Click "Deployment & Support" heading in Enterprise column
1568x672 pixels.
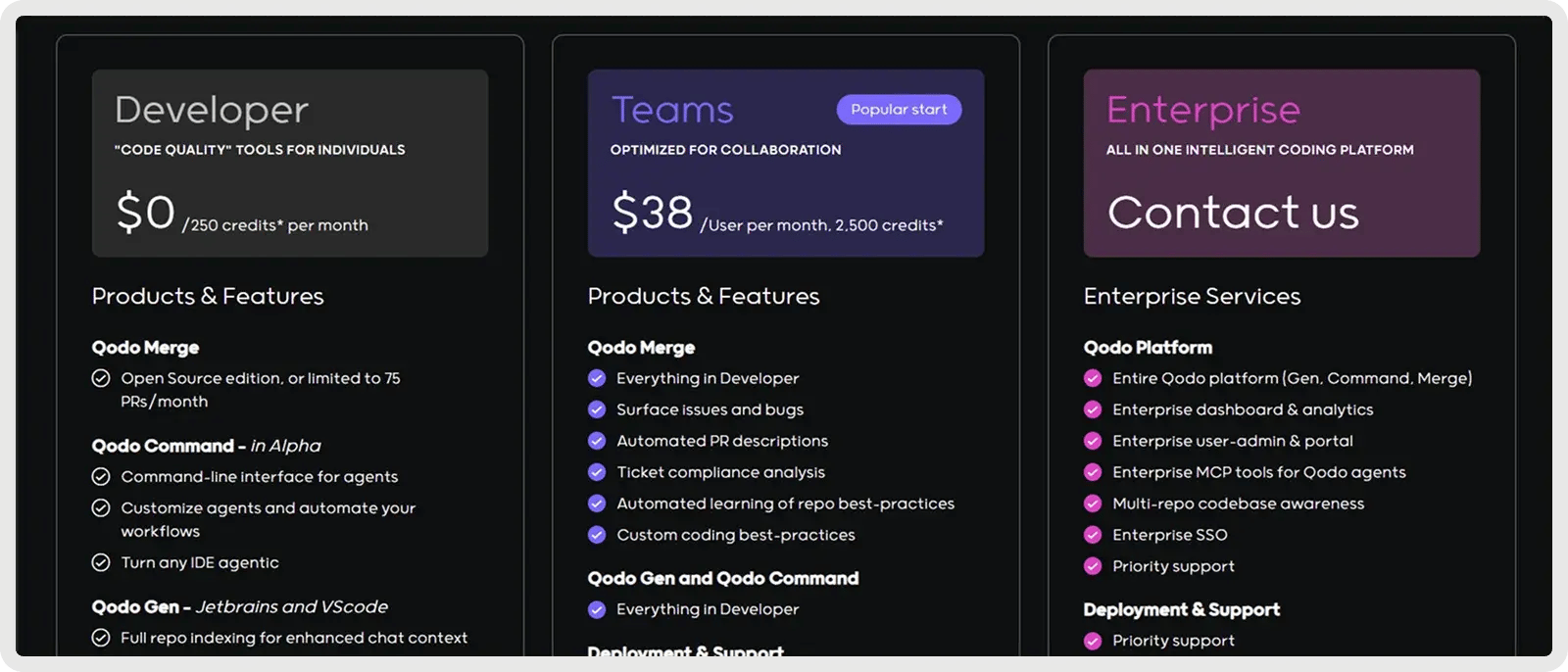point(1182,609)
